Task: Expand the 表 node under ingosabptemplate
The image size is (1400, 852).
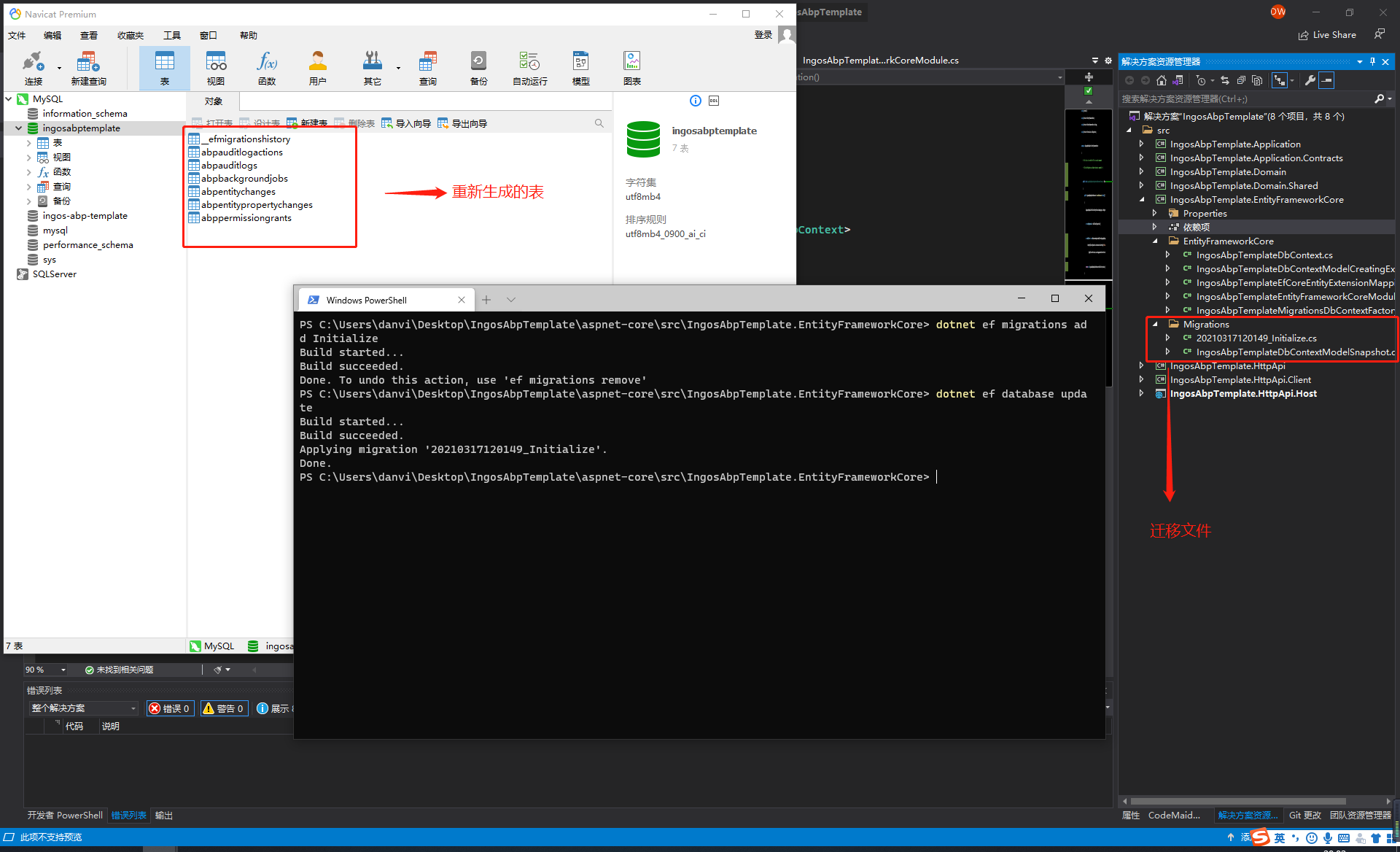Action: (28, 143)
